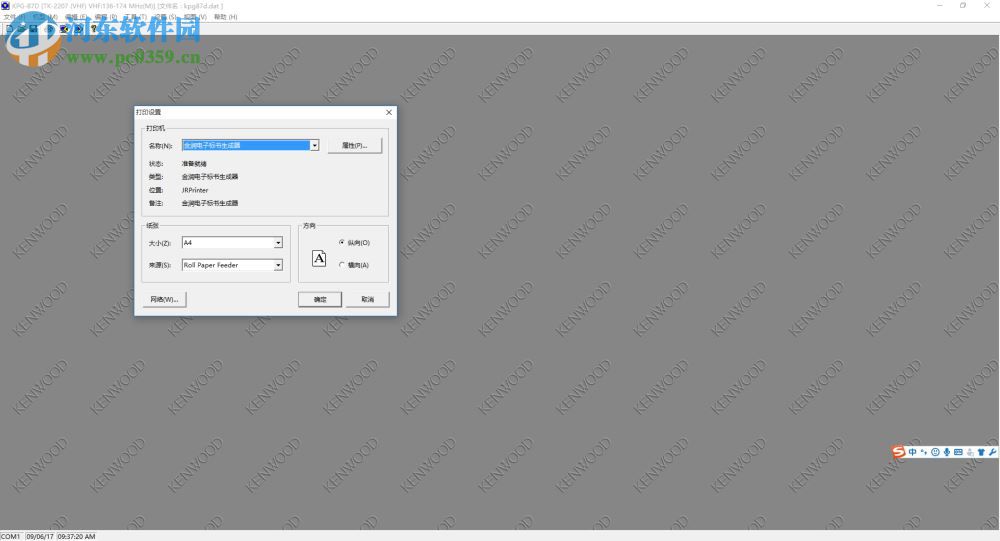Screen dimensions: 1000x541
Task: Open the 编程(P) menu
Action: 106,17
